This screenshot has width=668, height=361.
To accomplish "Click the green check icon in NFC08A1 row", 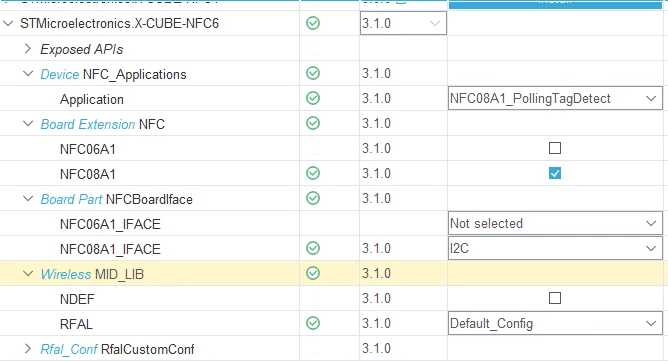I will (x=313, y=173).
